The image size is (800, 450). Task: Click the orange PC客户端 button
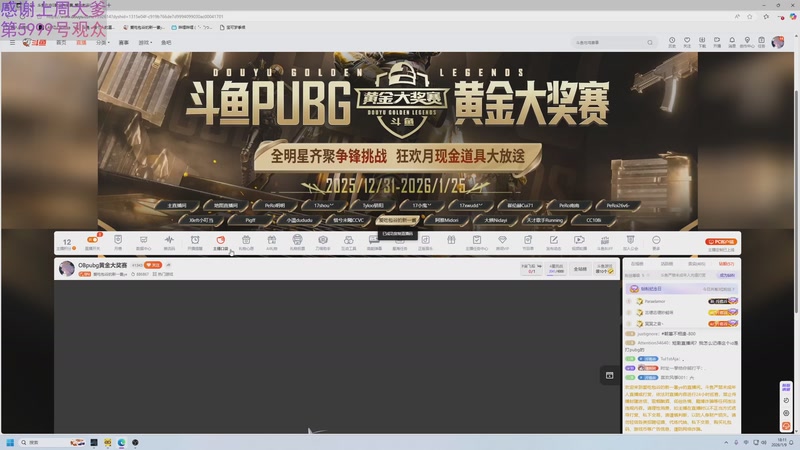click(721, 241)
